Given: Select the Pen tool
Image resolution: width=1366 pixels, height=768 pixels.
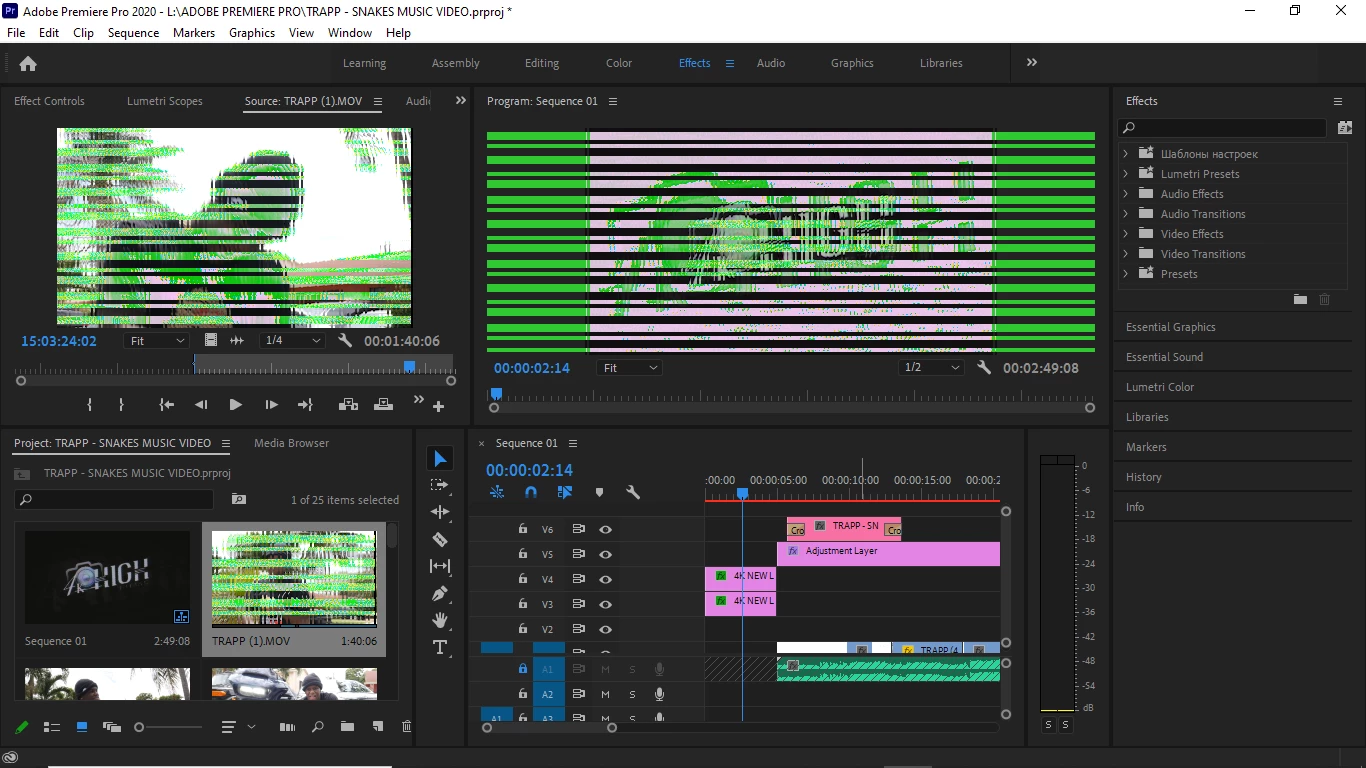Looking at the screenshot, I should (440, 593).
